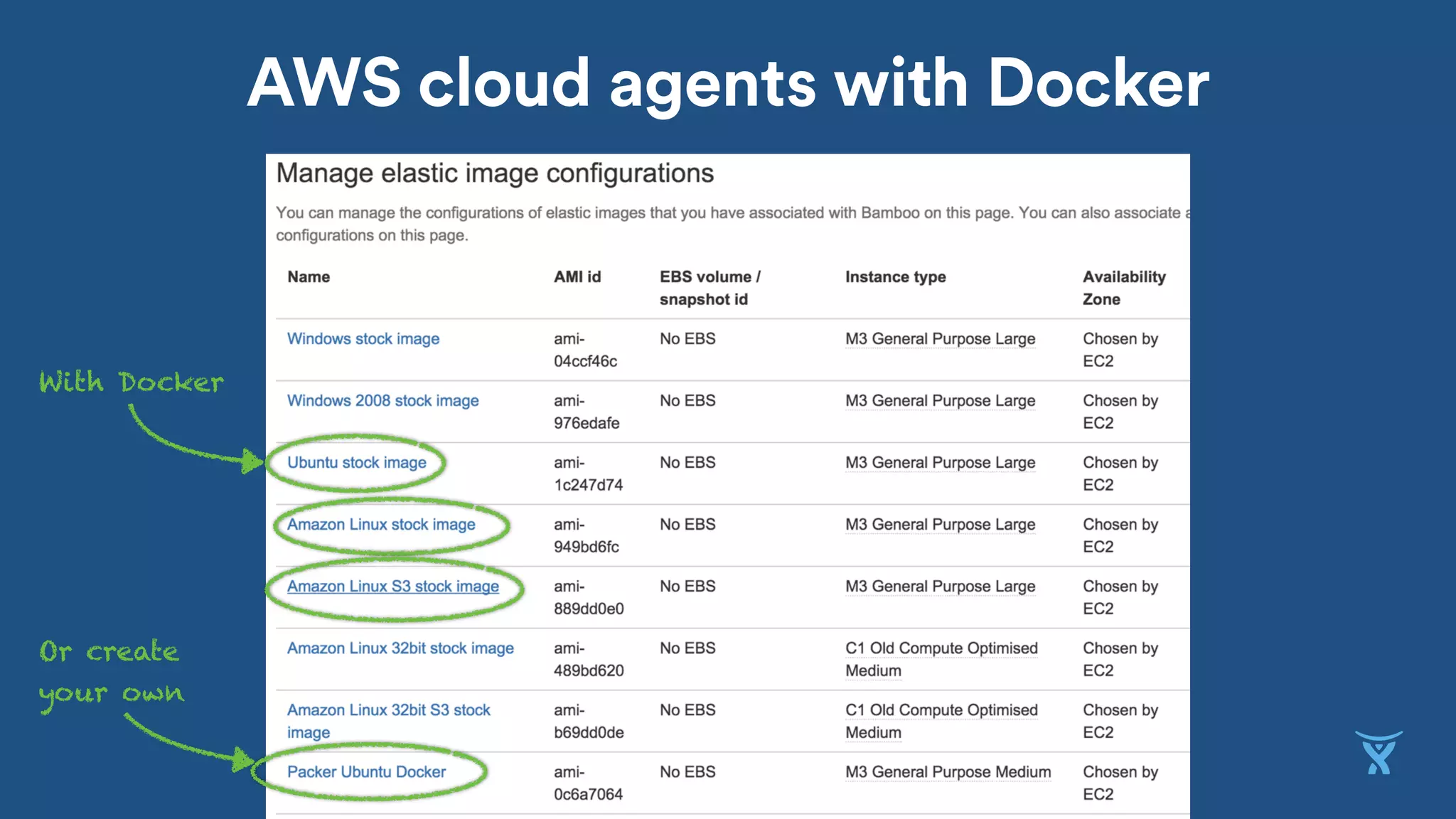Click Chosen by EC2 in Packer Ubuntu Docker row
1456x819 pixels.
pyautogui.click(x=1120, y=783)
